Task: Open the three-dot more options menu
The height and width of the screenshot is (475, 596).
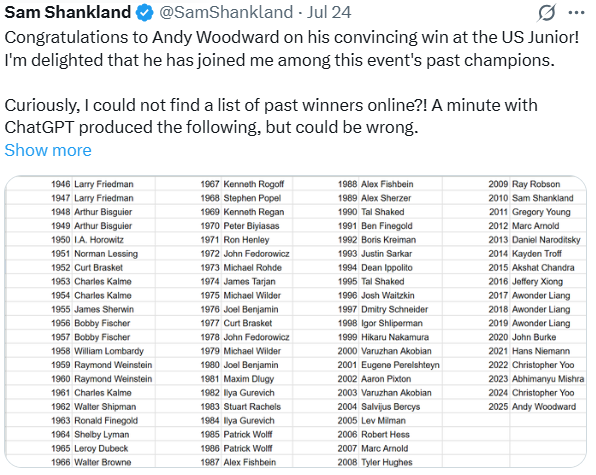Action: click(576, 13)
